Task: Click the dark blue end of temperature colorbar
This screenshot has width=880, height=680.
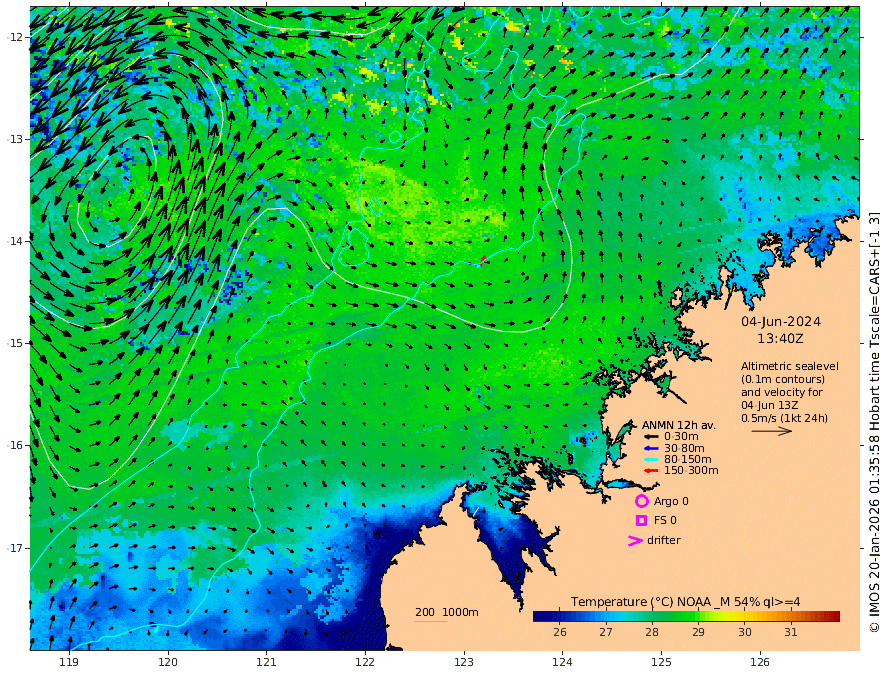Action: pos(541,617)
